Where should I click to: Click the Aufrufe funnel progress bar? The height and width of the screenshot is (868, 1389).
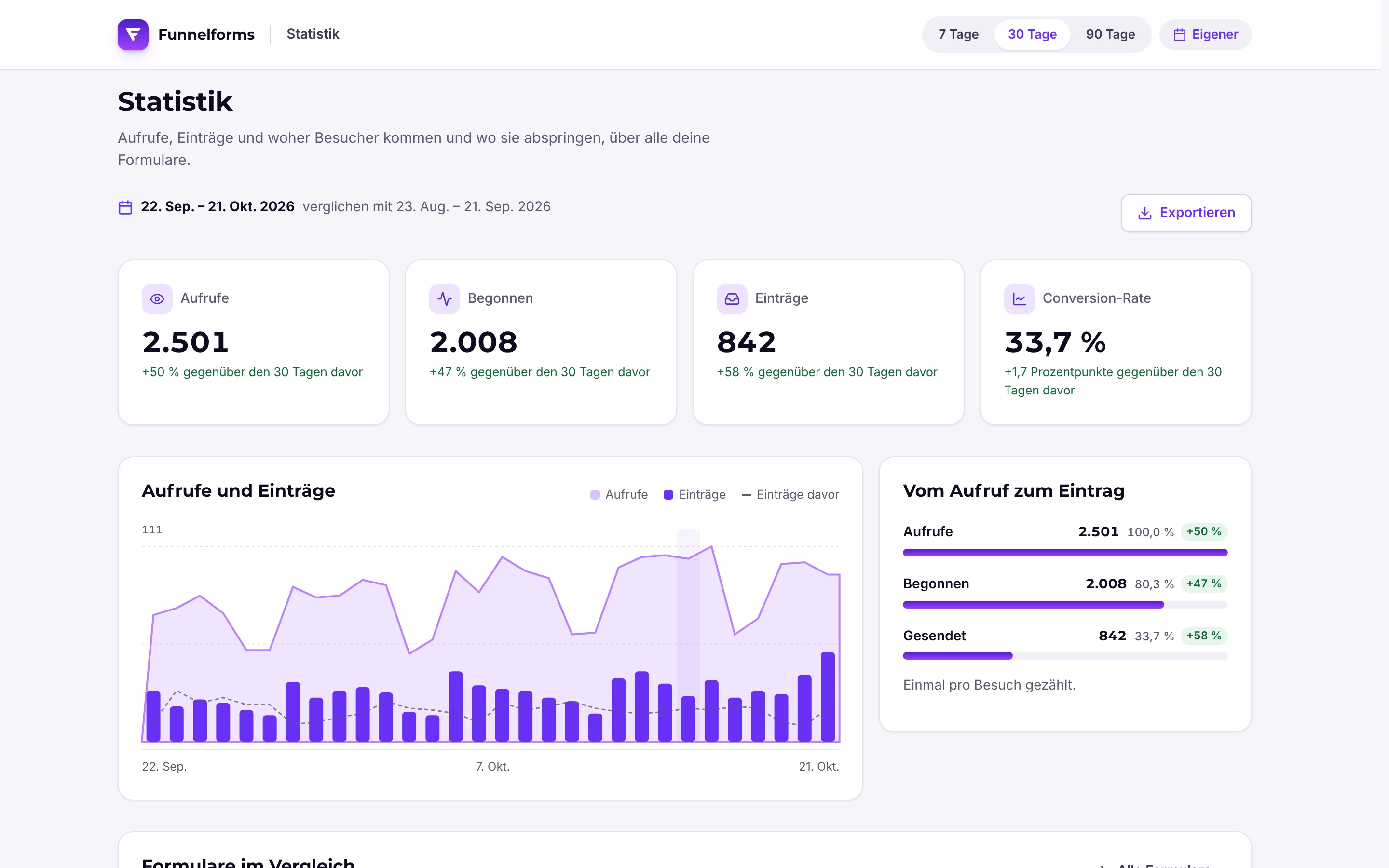click(1065, 552)
